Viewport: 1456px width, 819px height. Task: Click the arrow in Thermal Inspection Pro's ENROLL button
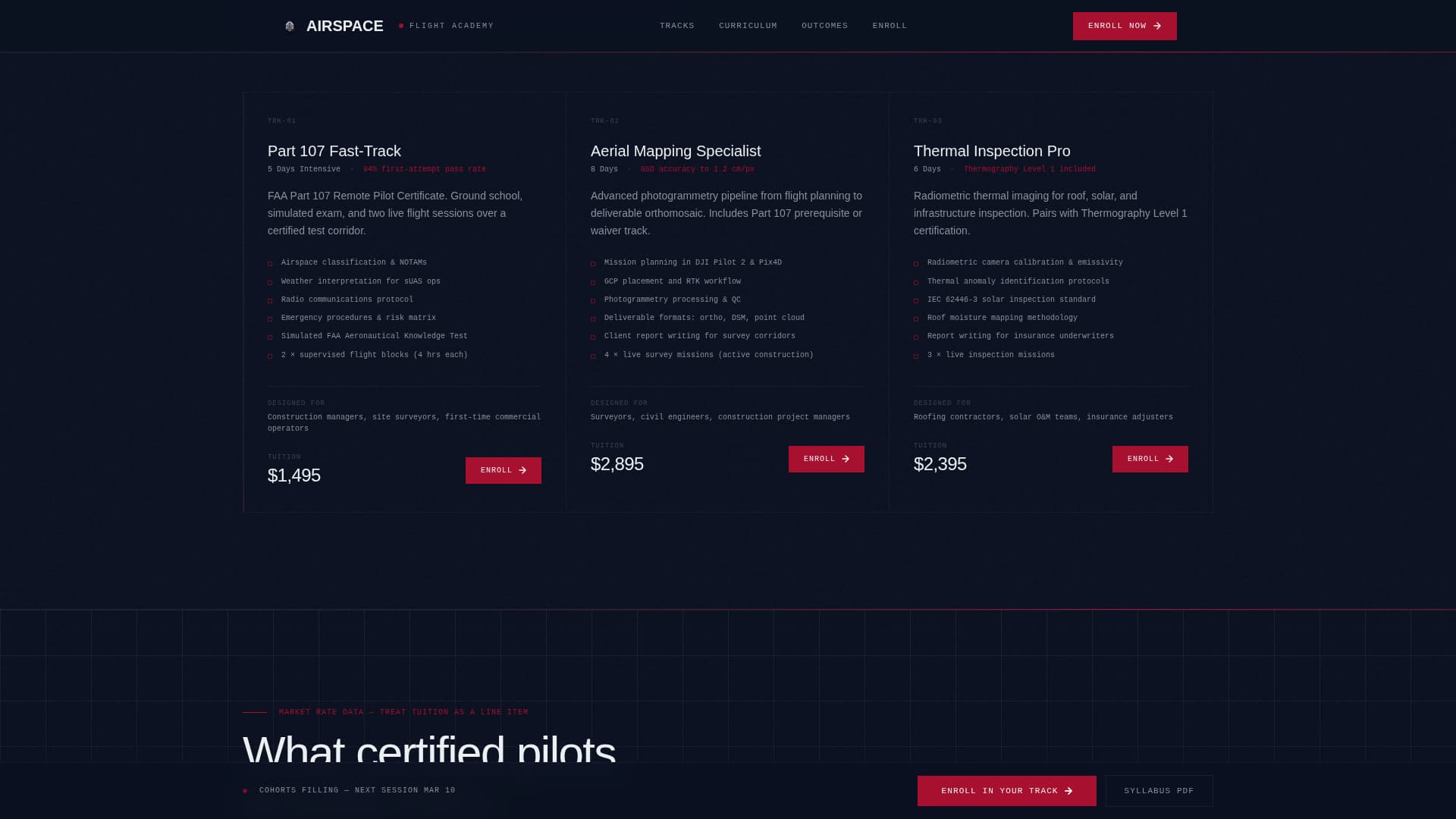[x=1169, y=459]
